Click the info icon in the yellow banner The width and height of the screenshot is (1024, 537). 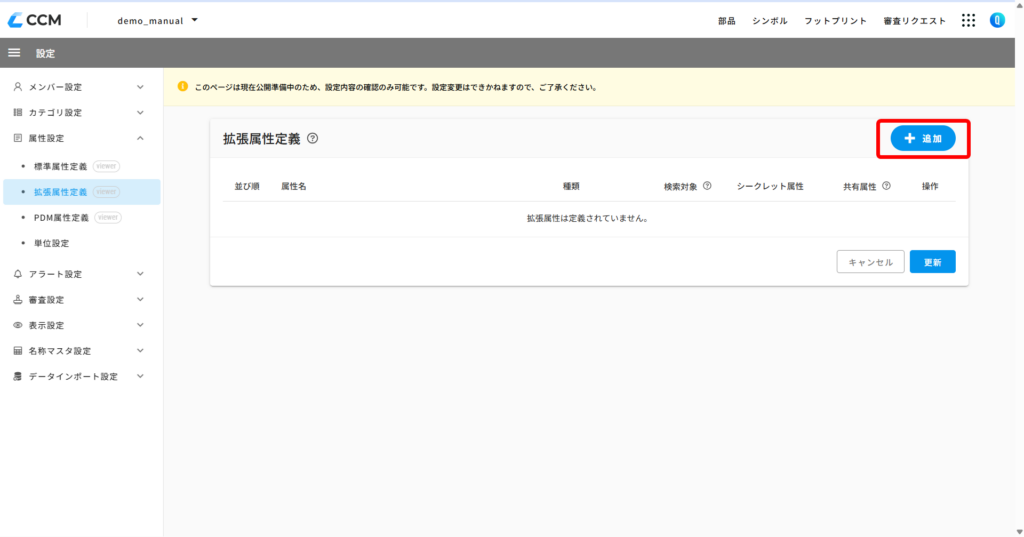tap(183, 86)
